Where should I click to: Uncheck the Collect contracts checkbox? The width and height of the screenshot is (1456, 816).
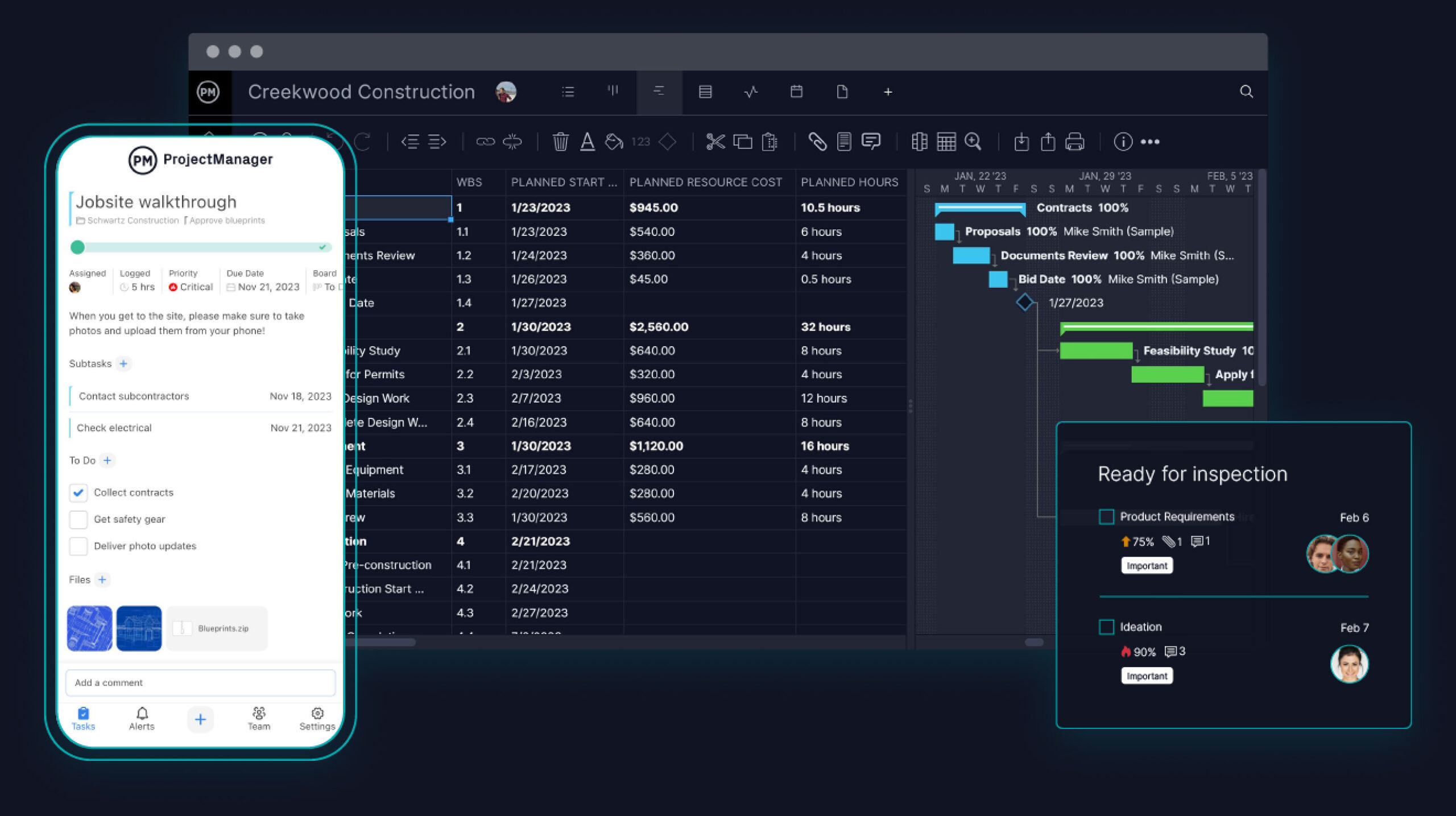point(78,492)
